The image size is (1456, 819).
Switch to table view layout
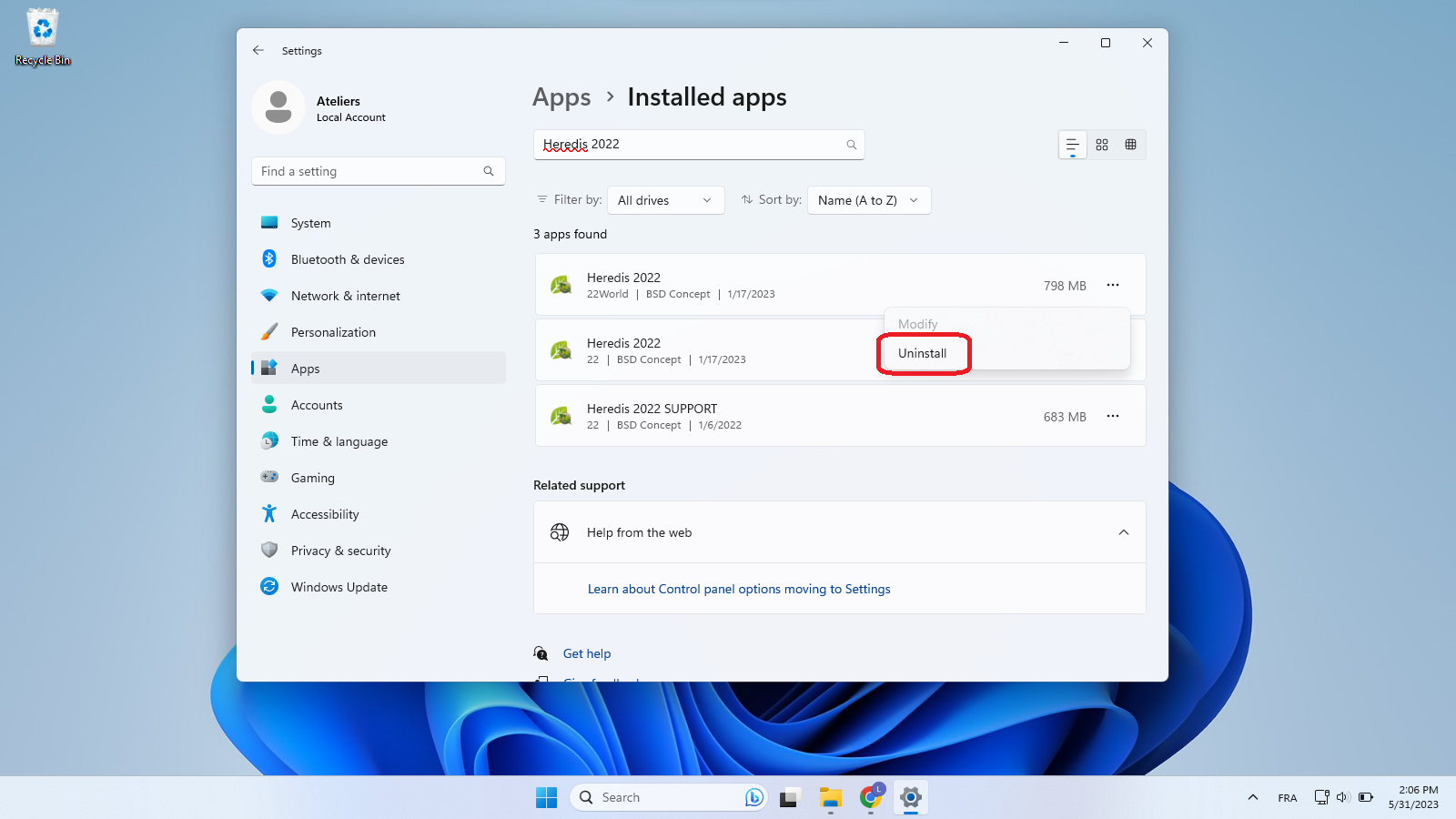(x=1130, y=145)
